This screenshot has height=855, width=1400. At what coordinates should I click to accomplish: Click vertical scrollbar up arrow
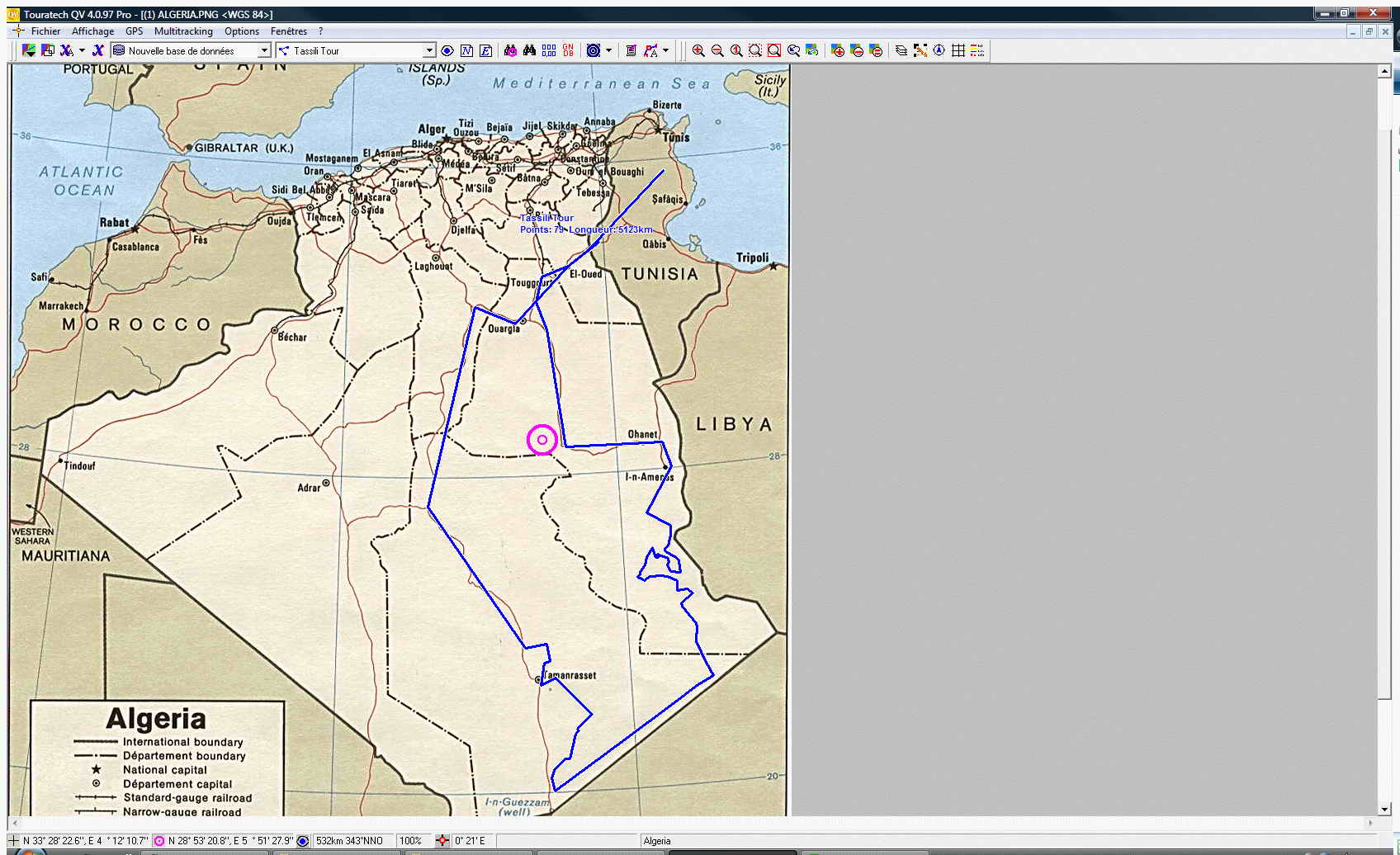coord(1384,71)
